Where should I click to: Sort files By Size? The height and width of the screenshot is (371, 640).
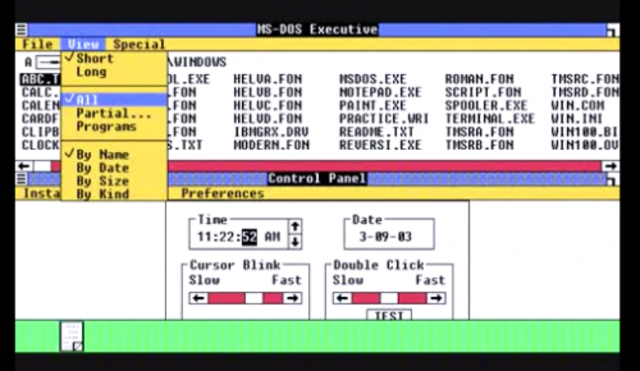114,181
